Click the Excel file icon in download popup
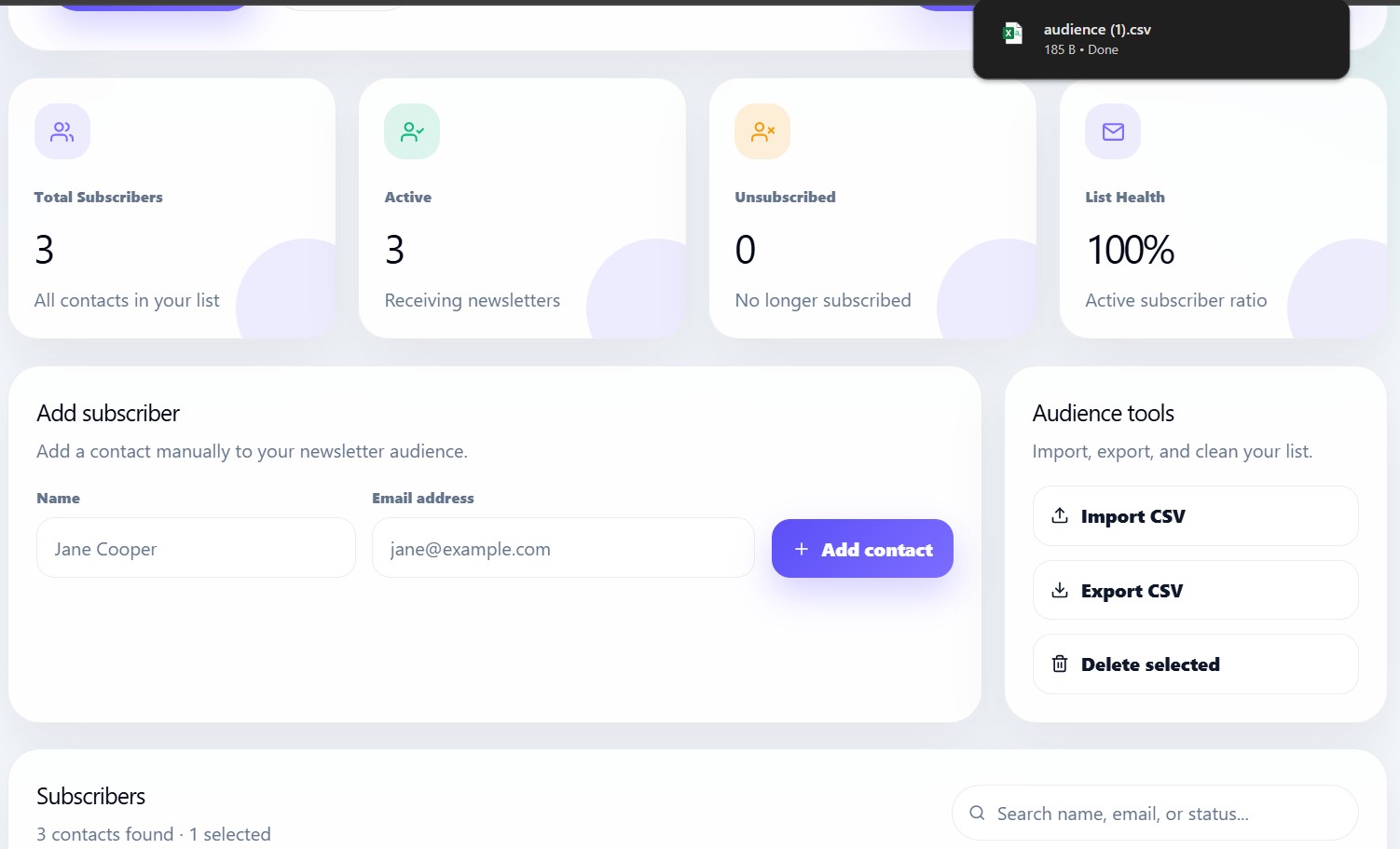Image resolution: width=1400 pixels, height=849 pixels. coord(1012,34)
